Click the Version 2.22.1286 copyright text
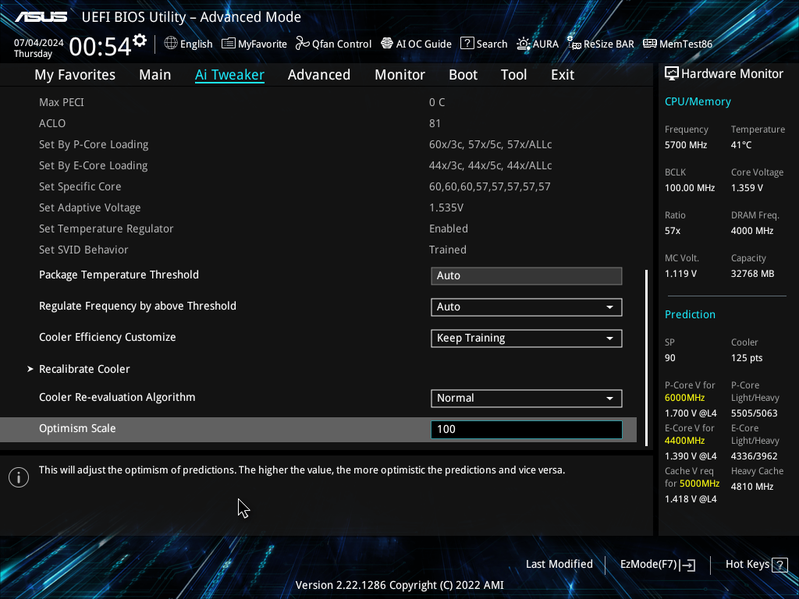The height and width of the screenshot is (599, 799). point(400,585)
